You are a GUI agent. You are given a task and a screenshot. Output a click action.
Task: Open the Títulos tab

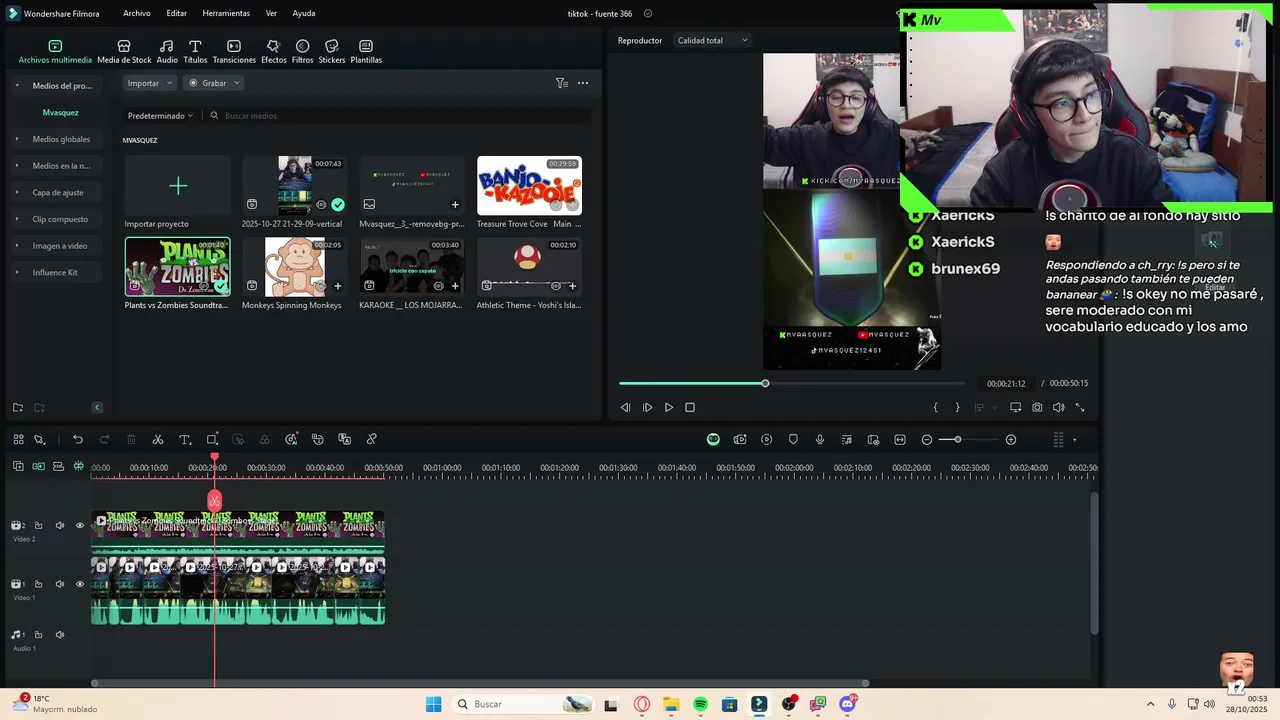(x=195, y=52)
